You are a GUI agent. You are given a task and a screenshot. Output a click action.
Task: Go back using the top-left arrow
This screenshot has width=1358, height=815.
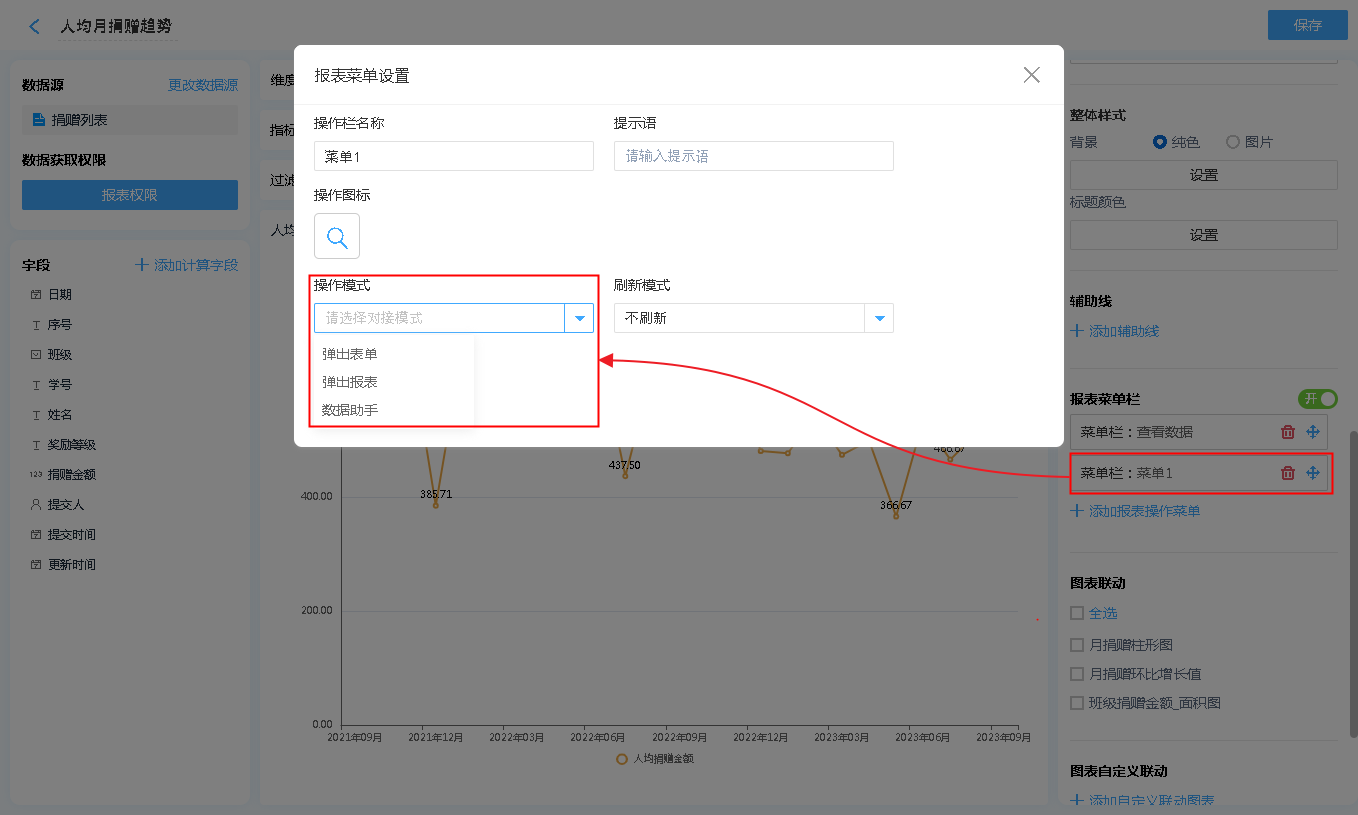(x=35, y=27)
